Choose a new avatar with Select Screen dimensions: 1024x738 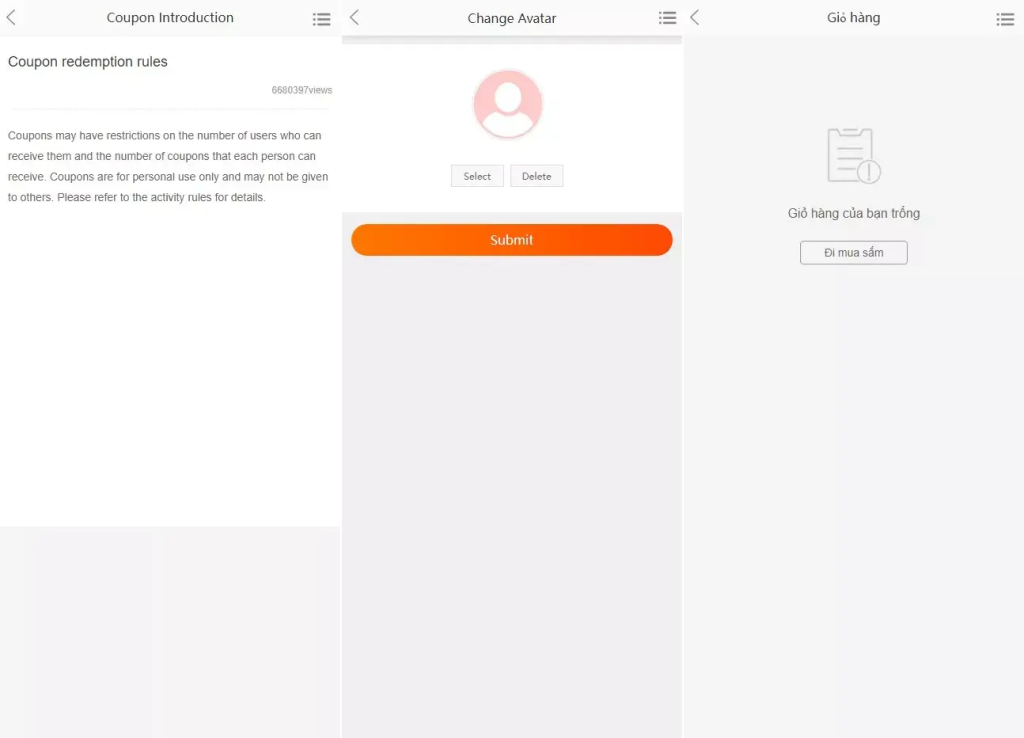pyautogui.click(x=477, y=176)
